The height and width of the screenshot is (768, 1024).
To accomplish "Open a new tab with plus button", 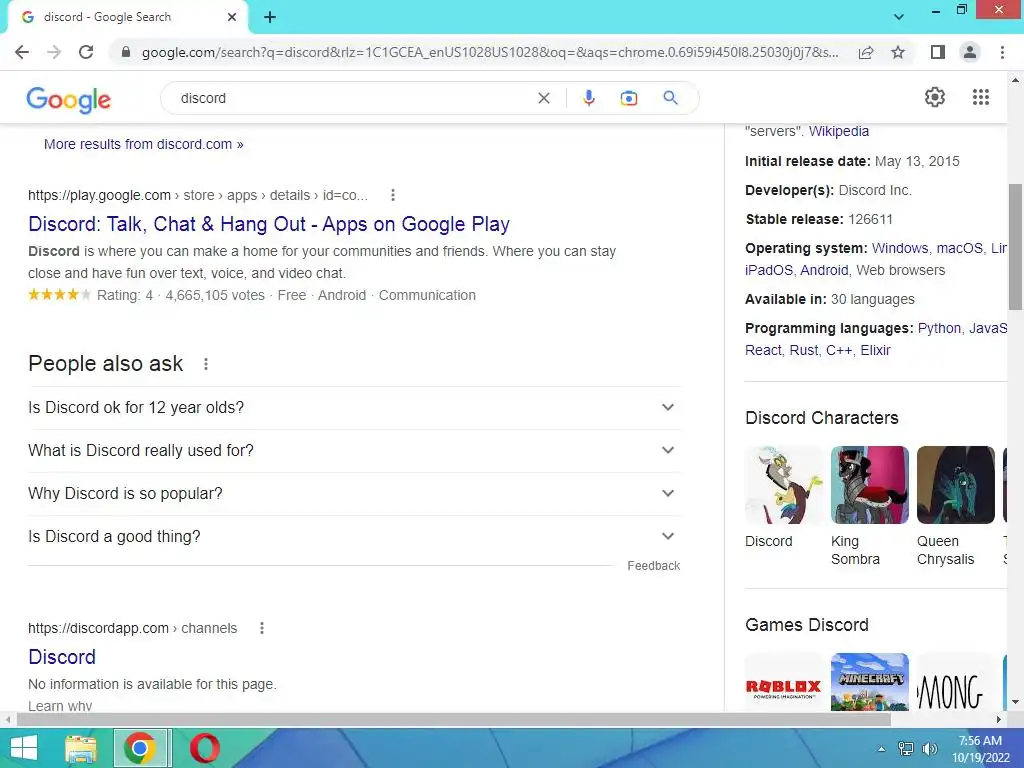I will click(x=270, y=18).
